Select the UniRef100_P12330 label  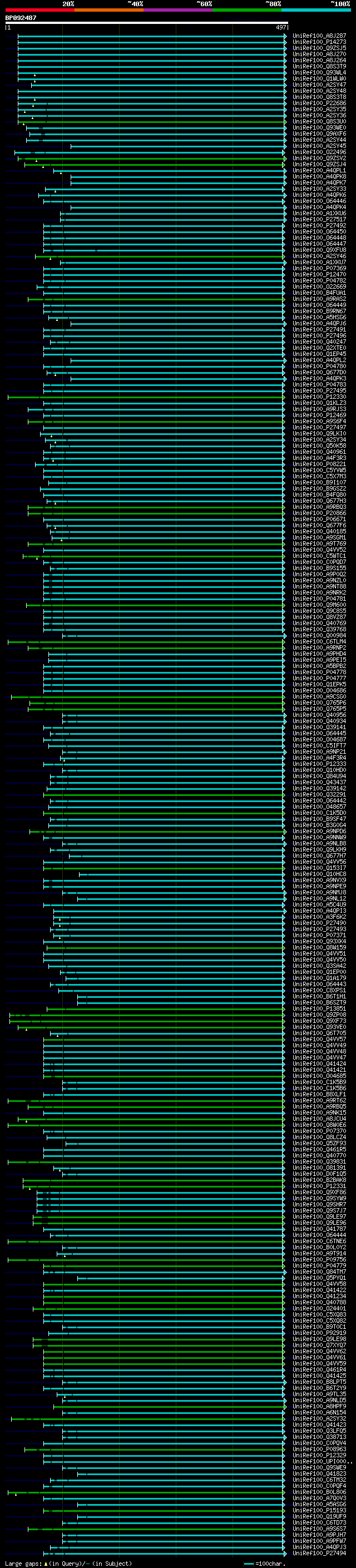[319, 397]
